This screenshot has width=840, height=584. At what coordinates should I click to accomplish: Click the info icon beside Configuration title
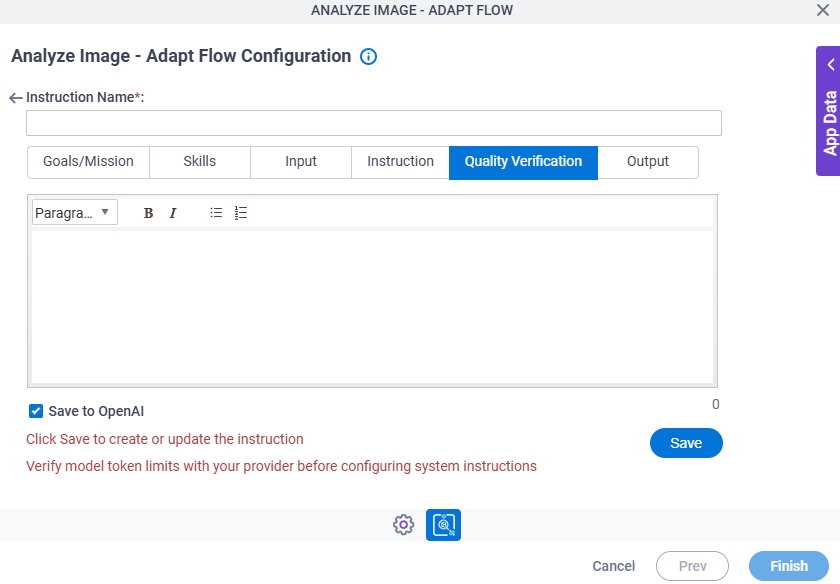pyautogui.click(x=368, y=56)
